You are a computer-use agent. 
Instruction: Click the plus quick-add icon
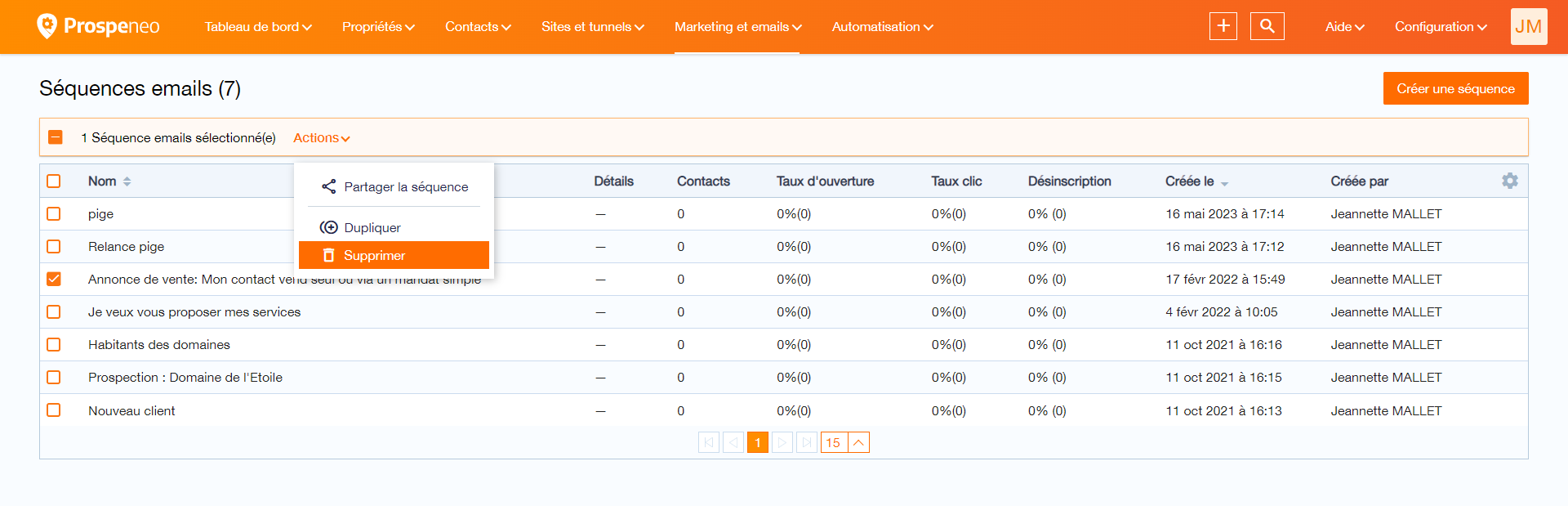(1223, 26)
